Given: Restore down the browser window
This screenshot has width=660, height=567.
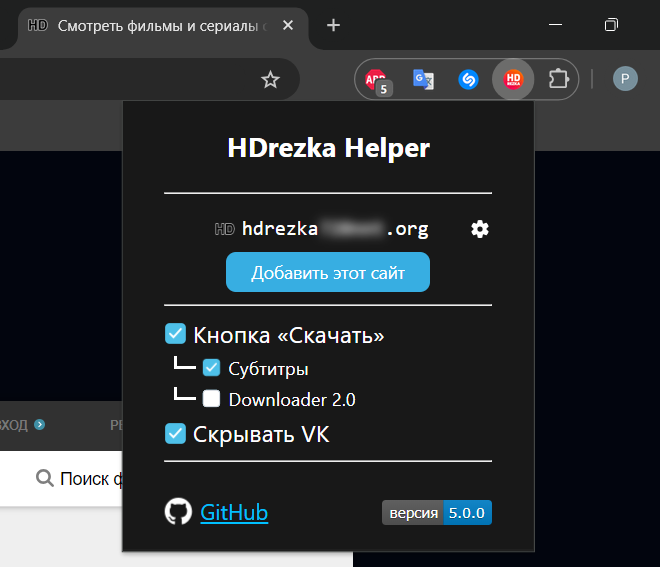Looking at the screenshot, I should tap(611, 25).
